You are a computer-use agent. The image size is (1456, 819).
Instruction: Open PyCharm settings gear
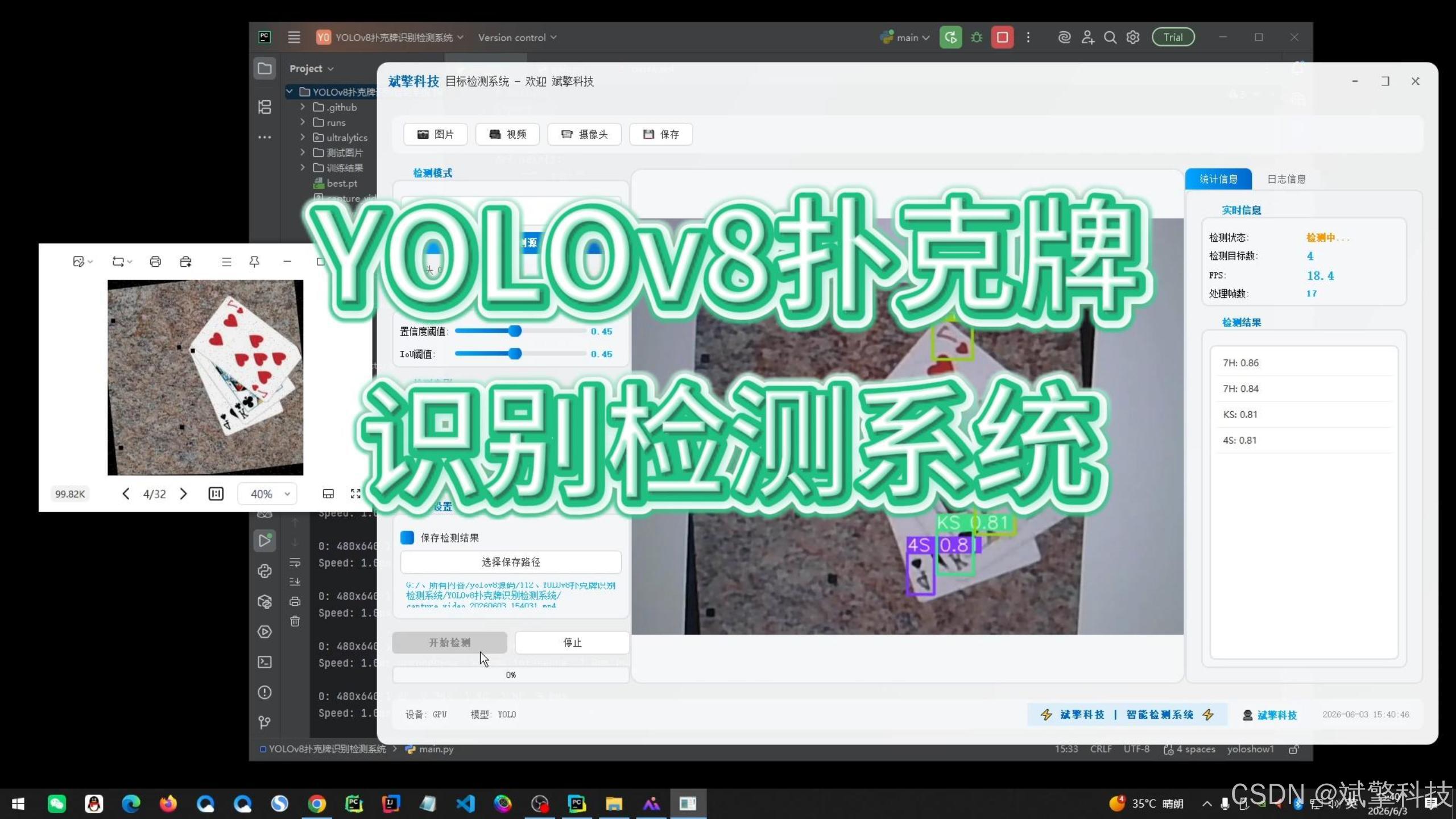[x=1133, y=38]
